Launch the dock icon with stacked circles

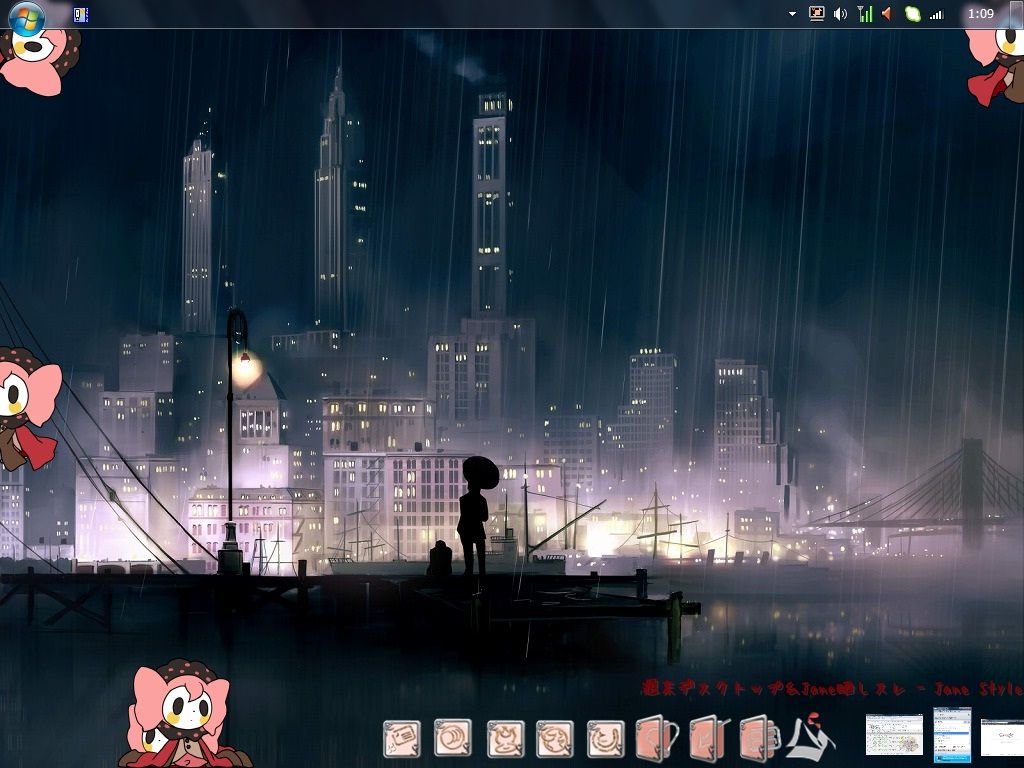(x=453, y=738)
